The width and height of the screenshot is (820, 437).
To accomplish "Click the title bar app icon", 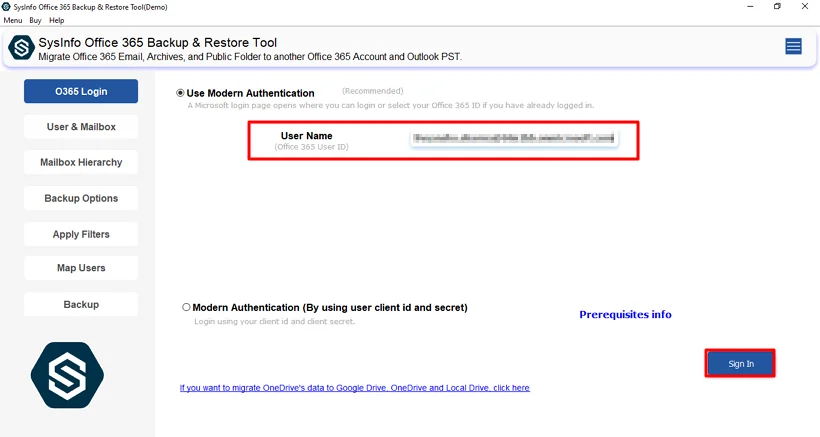I will tap(6, 7).
